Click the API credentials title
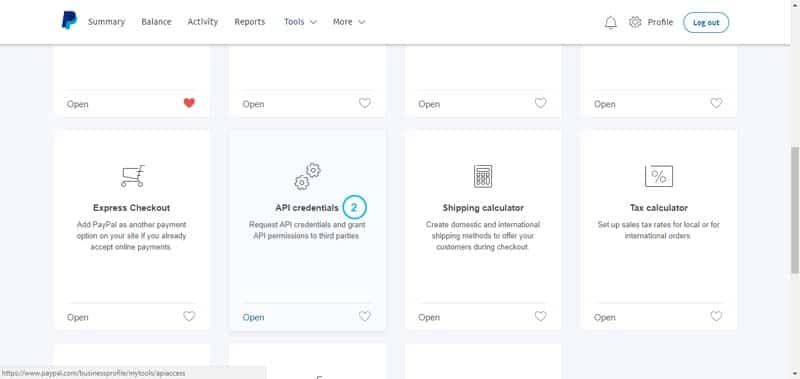The image size is (800, 379). (307, 208)
